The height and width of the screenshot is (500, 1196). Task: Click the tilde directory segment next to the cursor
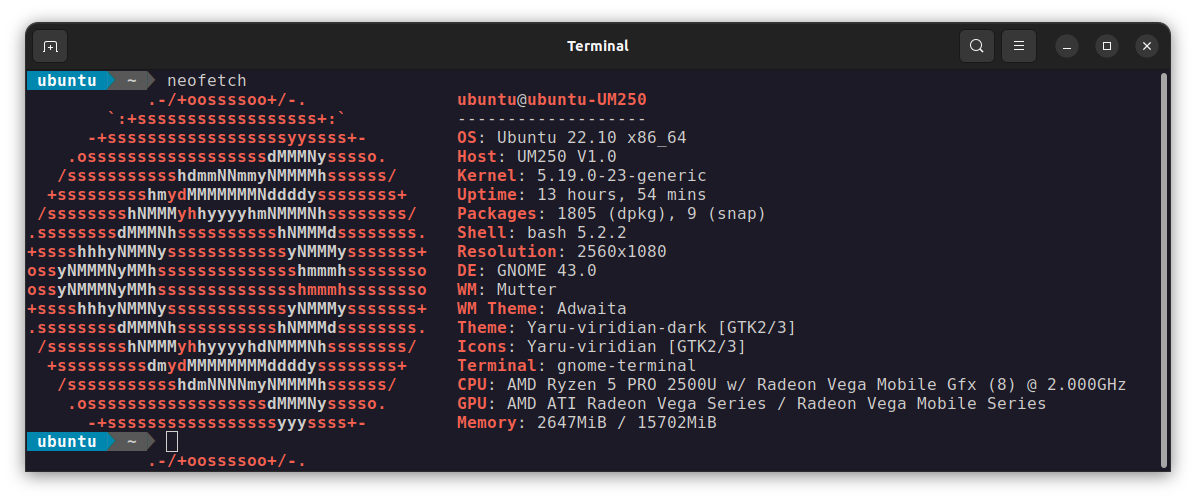(131, 441)
